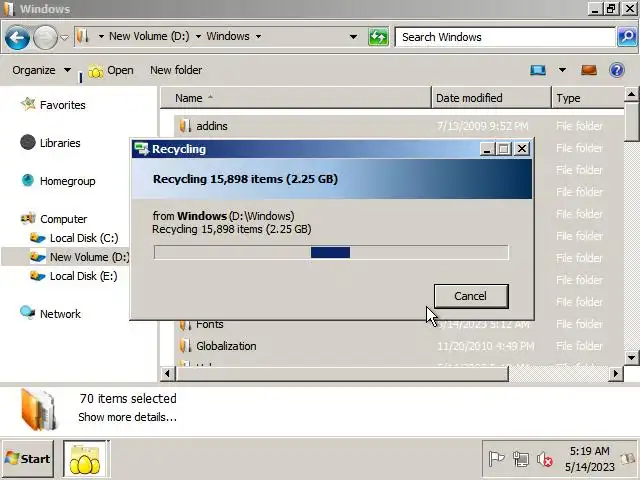Screen dimensions: 640x480
Task: Open Help with the question mark icon
Action: 616,70
